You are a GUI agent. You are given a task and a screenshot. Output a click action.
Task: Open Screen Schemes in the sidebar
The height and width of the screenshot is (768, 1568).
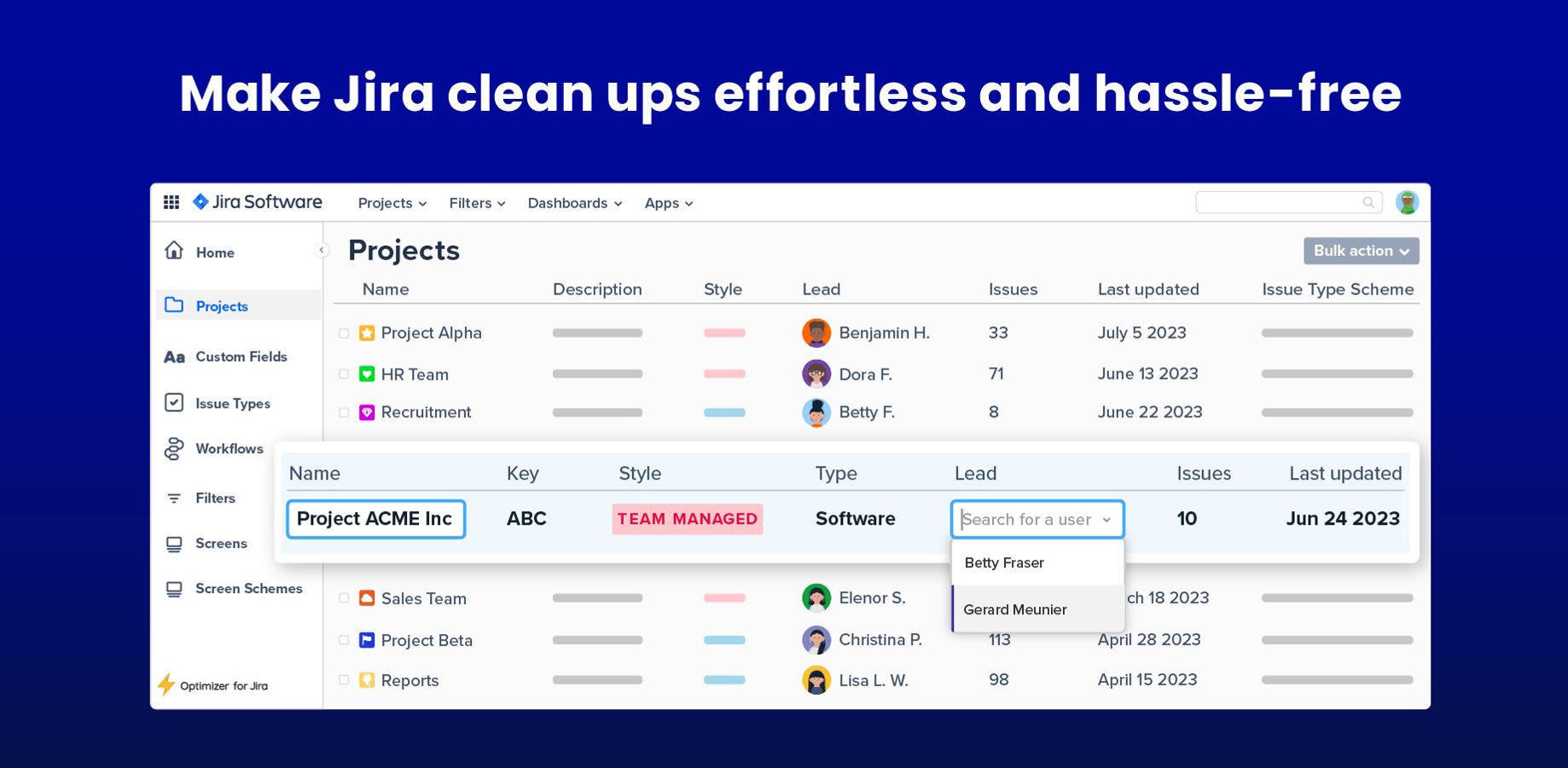click(249, 589)
